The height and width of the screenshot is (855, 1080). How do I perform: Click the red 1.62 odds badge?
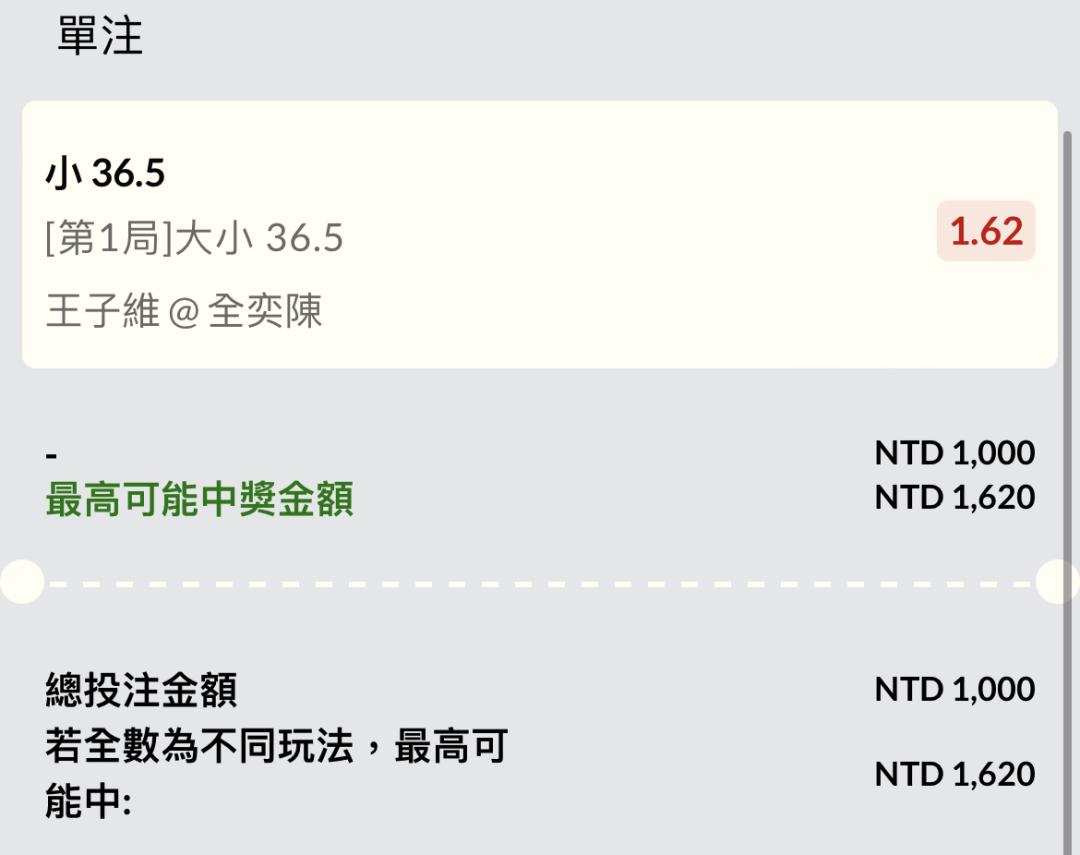(986, 231)
